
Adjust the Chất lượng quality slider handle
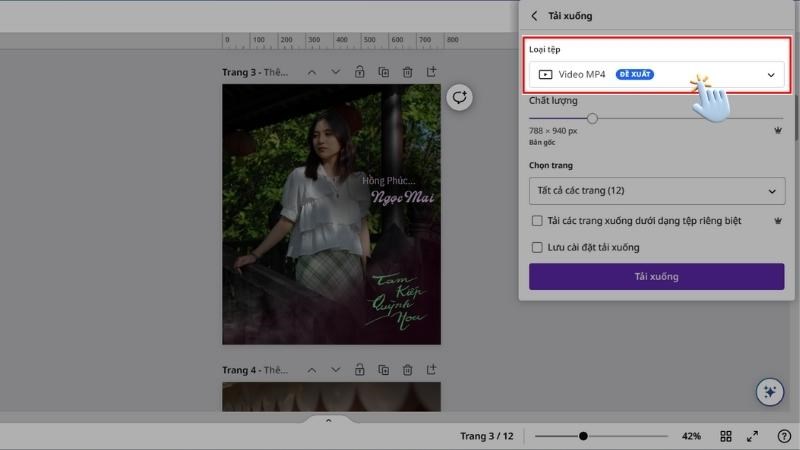coord(592,118)
